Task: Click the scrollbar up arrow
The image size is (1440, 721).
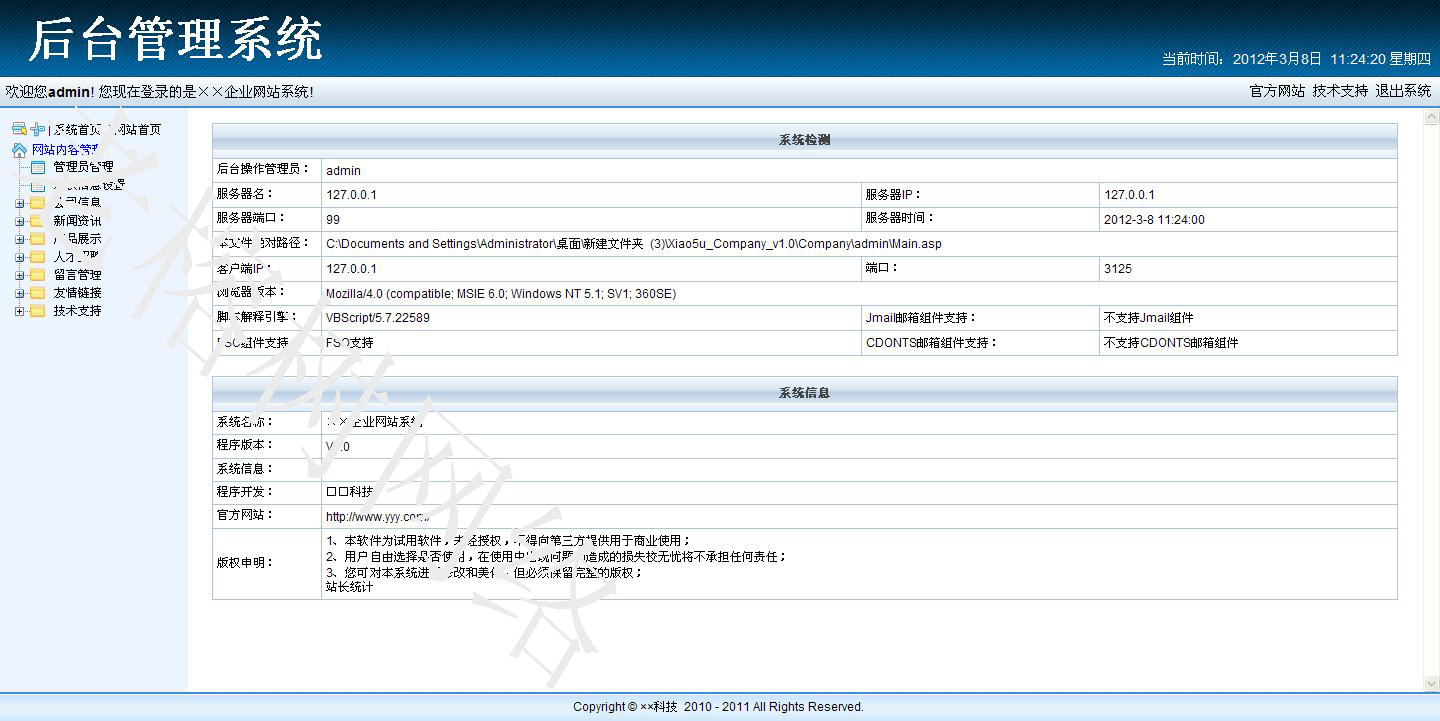Action: coord(1431,118)
